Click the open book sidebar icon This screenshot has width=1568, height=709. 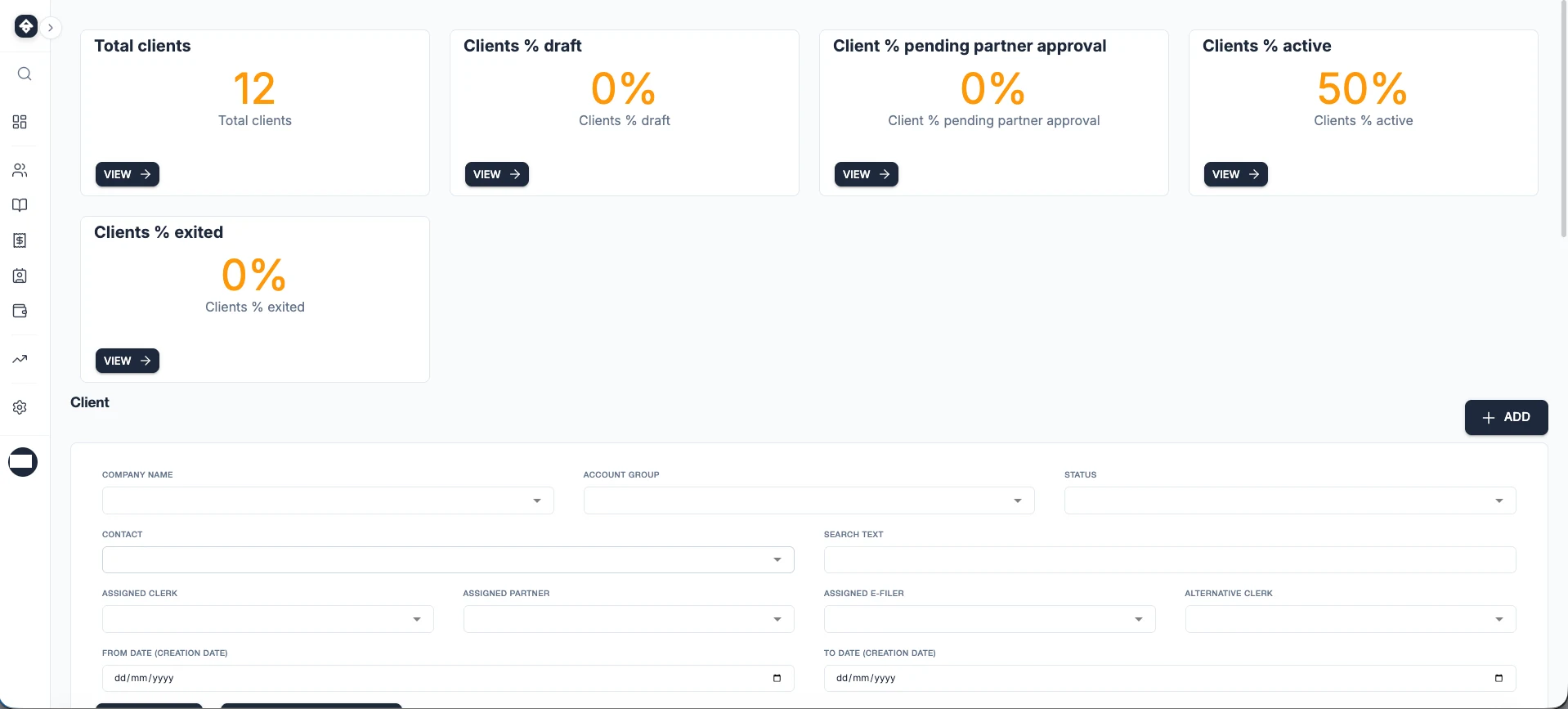[x=20, y=205]
